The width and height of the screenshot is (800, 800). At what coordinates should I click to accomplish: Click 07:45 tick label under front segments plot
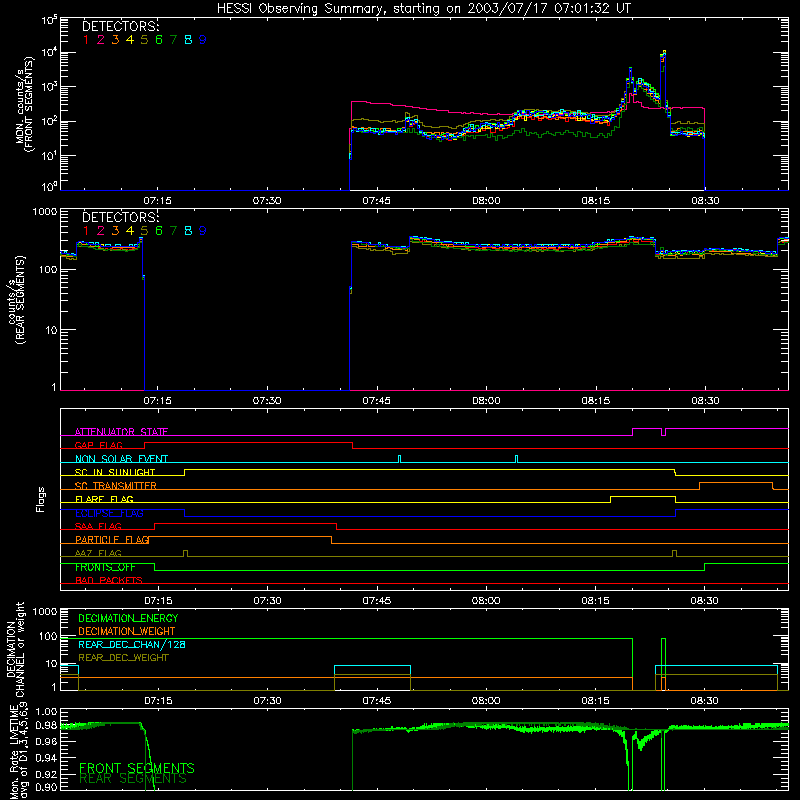pyautogui.click(x=377, y=201)
